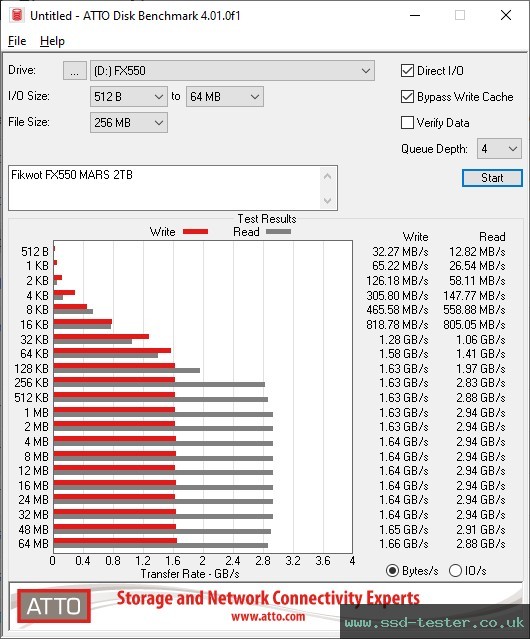Click the 48 MB write value 1.65 GB/s
Viewport: 530px width, 639px height.
click(404, 530)
